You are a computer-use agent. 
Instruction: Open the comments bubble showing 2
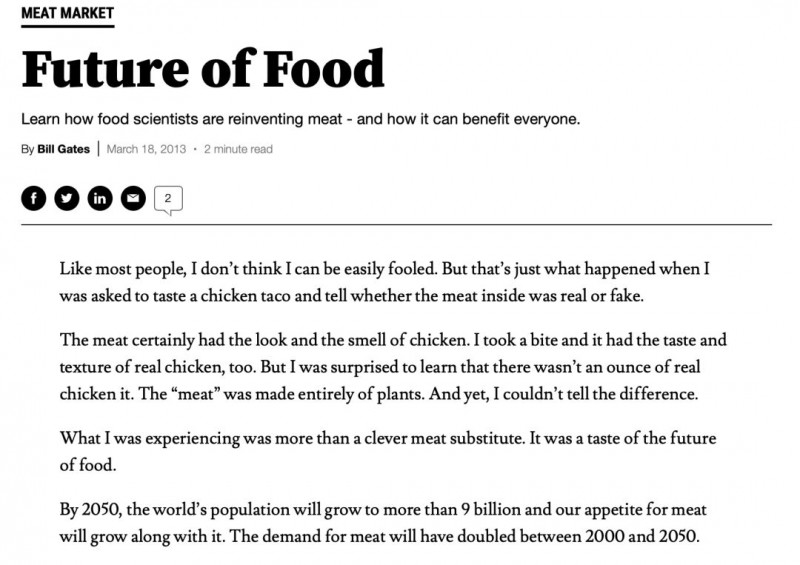pyautogui.click(x=168, y=199)
